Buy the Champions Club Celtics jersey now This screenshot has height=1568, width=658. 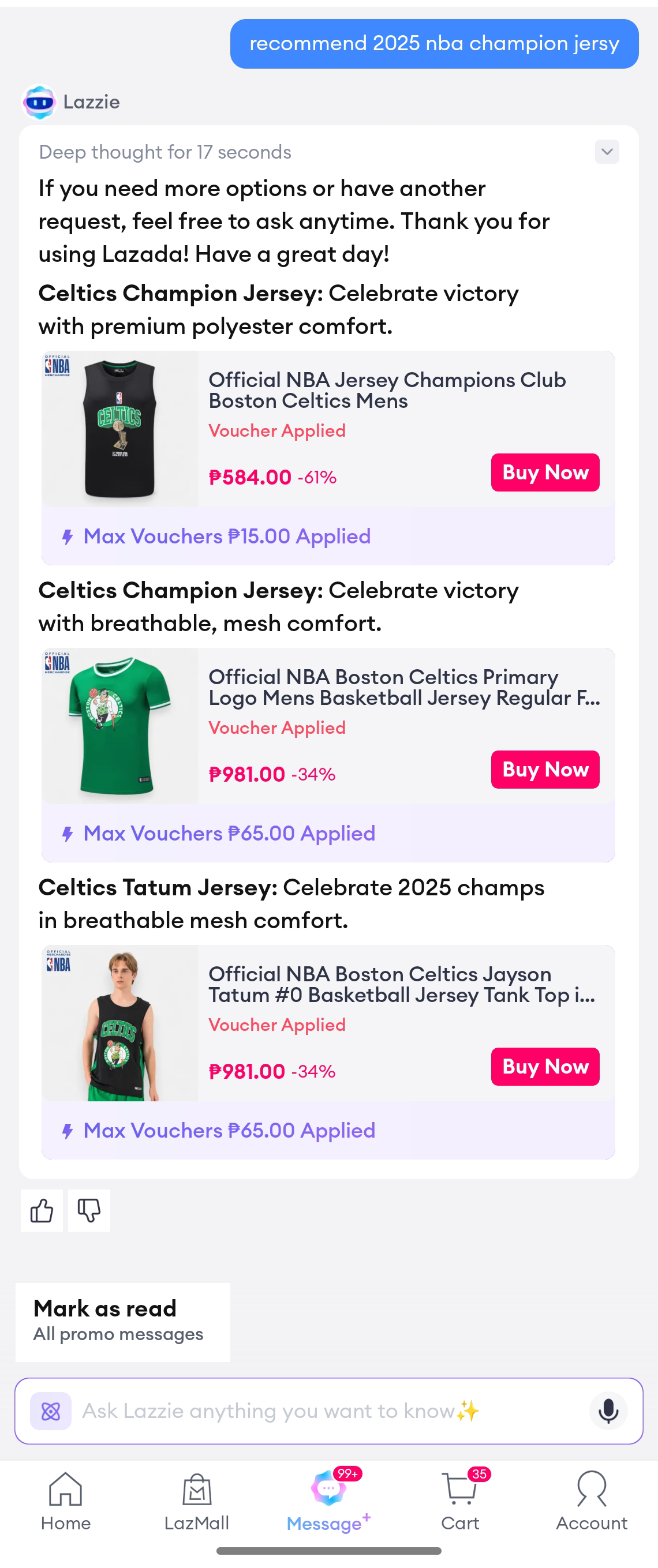pos(545,472)
